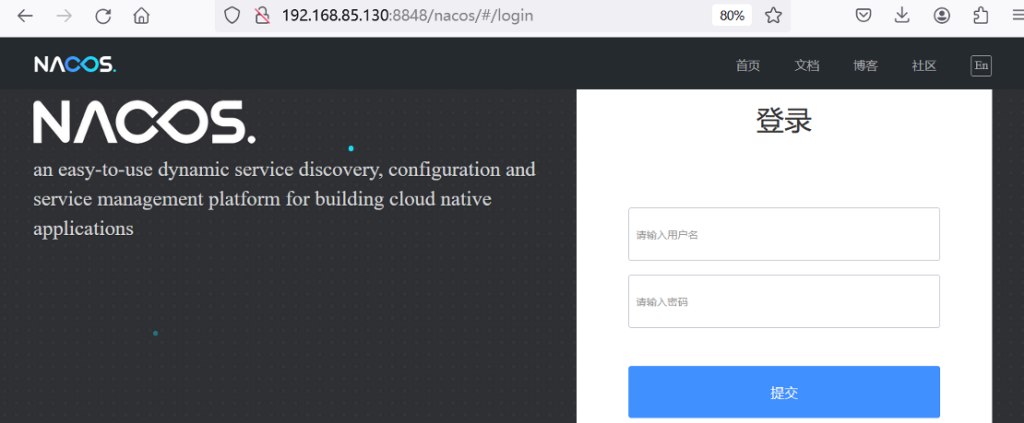
Task: Show insecure connection lock details
Action: pos(262,16)
